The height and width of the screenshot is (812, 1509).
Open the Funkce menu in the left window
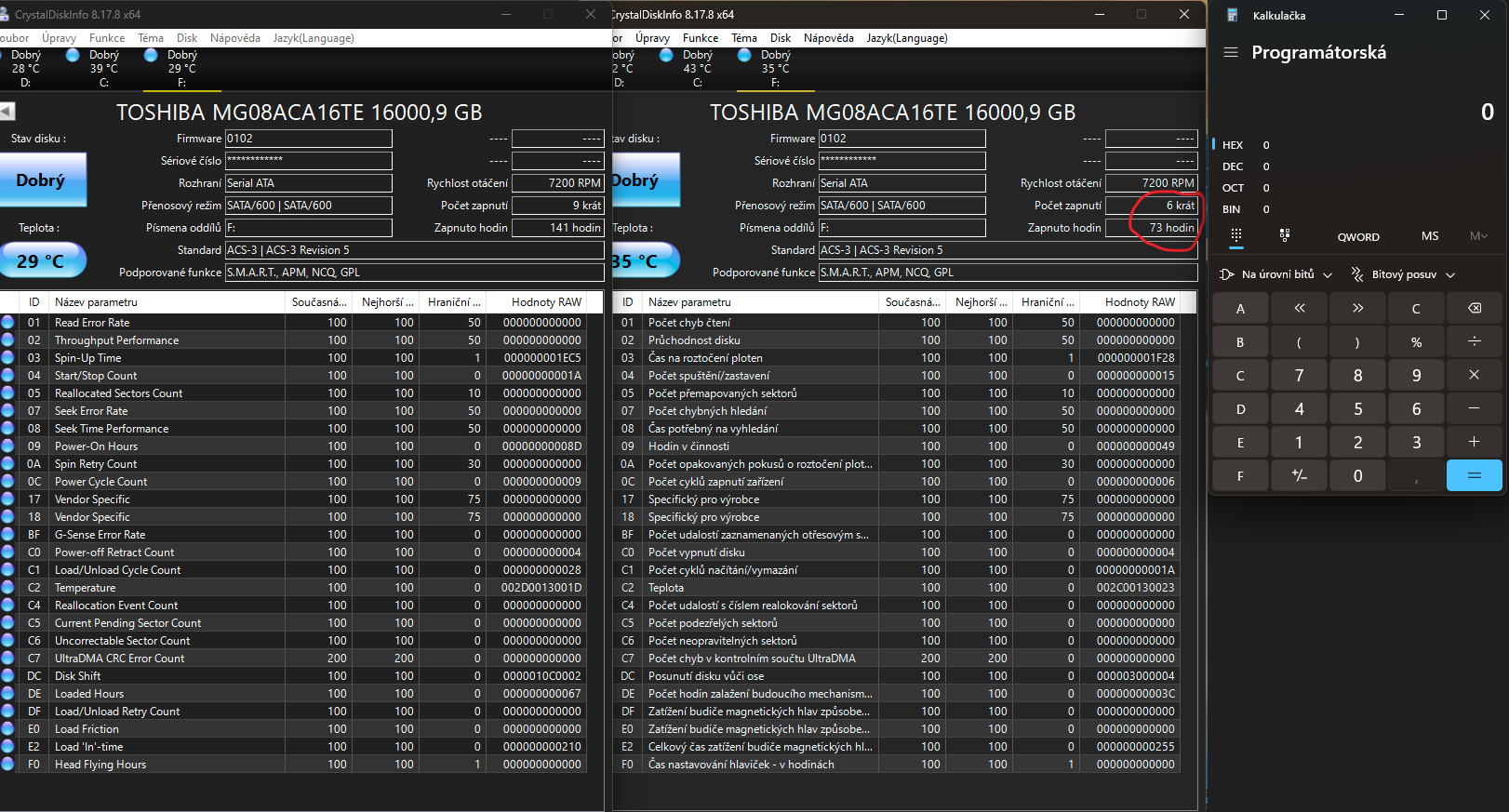(x=107, y=38)
